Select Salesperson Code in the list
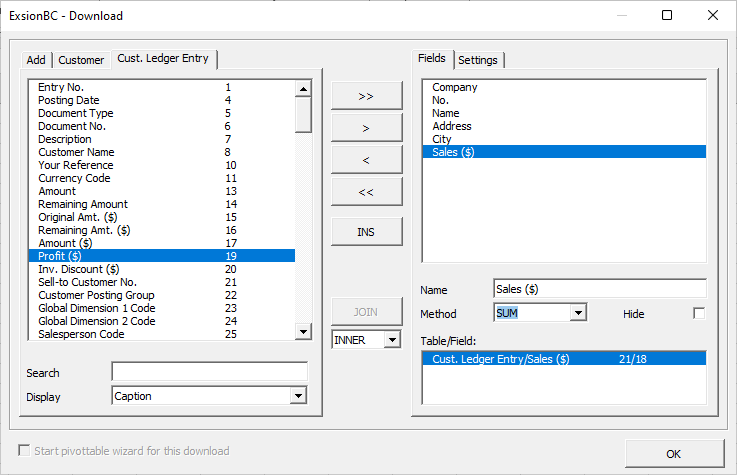 (x=161, y=334)
